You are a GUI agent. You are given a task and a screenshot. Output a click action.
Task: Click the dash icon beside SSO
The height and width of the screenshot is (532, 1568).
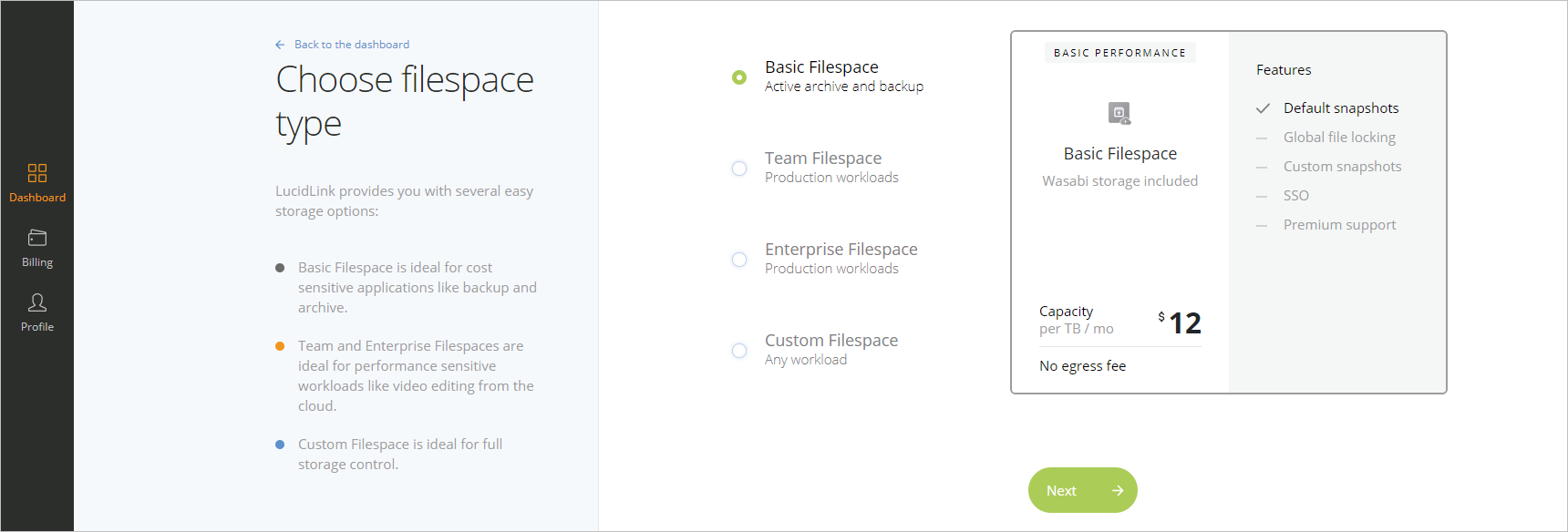(x=1262, y=196)
